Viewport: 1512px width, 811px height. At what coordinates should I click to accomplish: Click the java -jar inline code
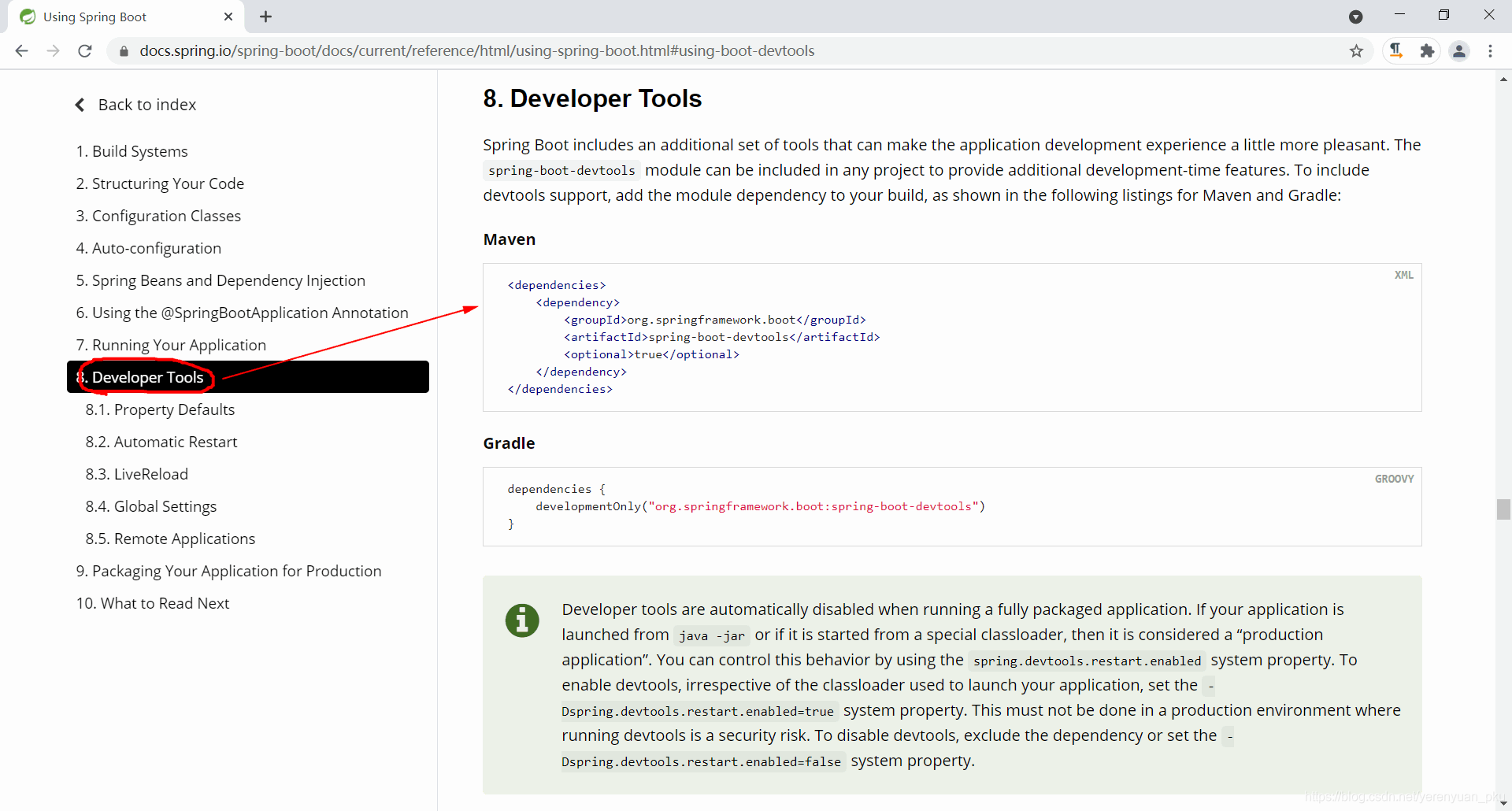[711, 636]
